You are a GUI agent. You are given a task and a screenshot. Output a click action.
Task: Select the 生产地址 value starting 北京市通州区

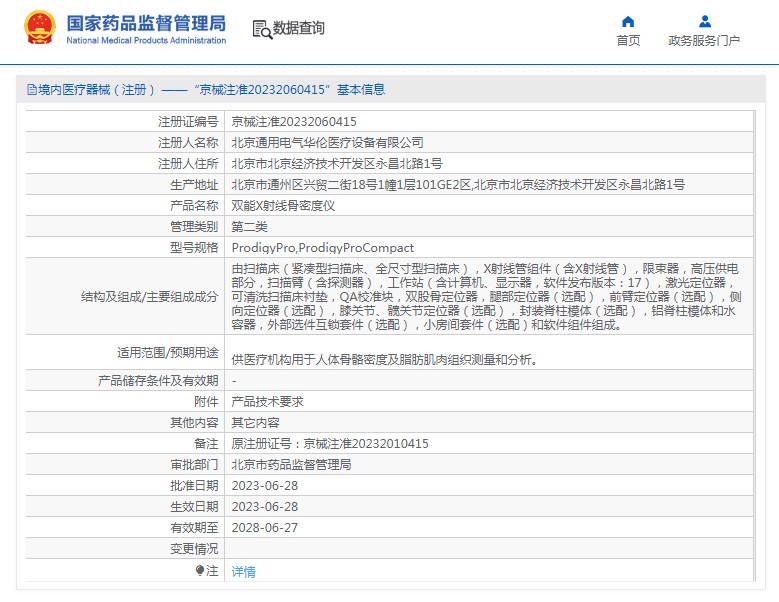click(x=458, y=185)
